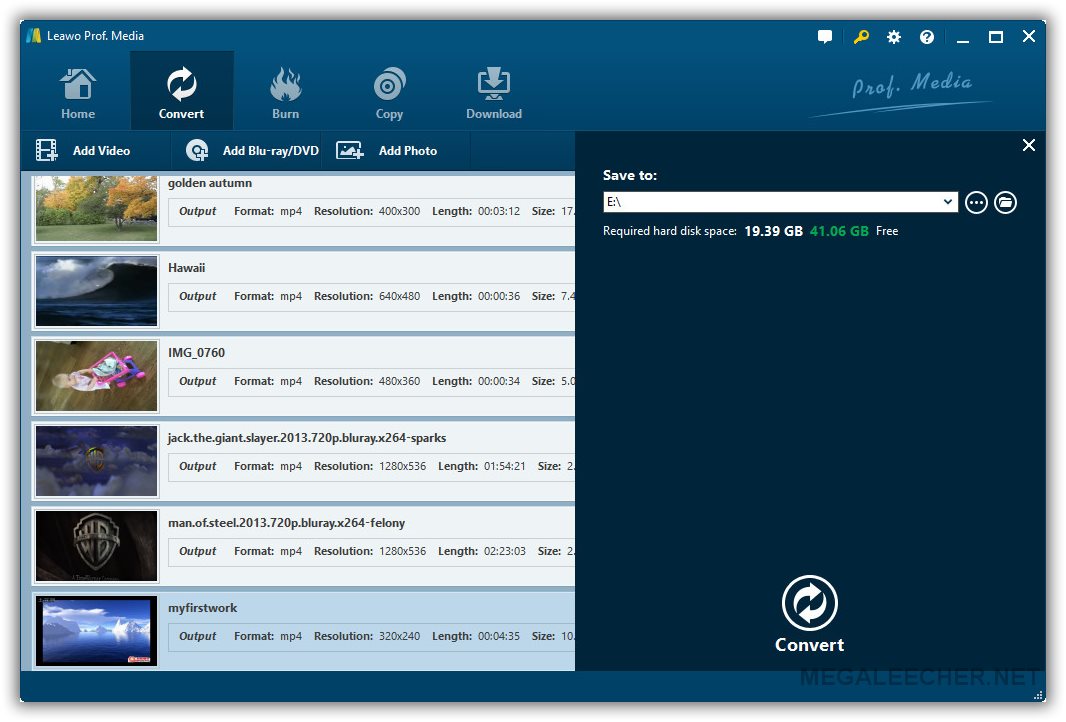This screenshot has height=722, width=1066.
Task: Click the 480x360 resolution value
Action: (x=399, y=381)
